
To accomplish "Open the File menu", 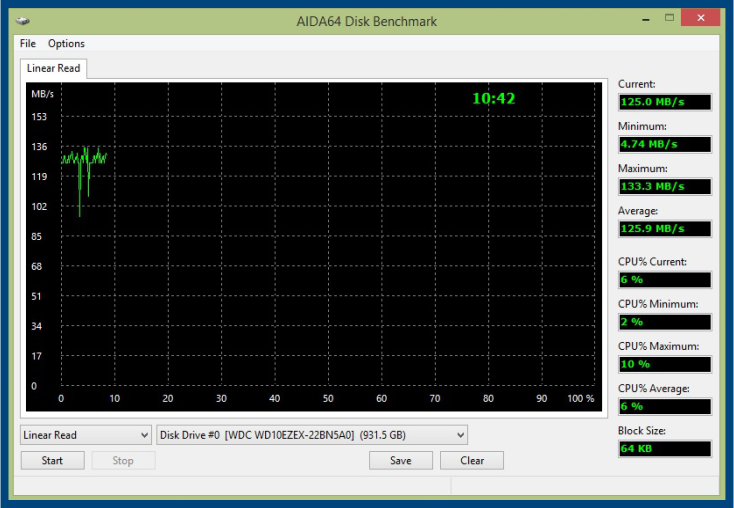I will point(28,44).
